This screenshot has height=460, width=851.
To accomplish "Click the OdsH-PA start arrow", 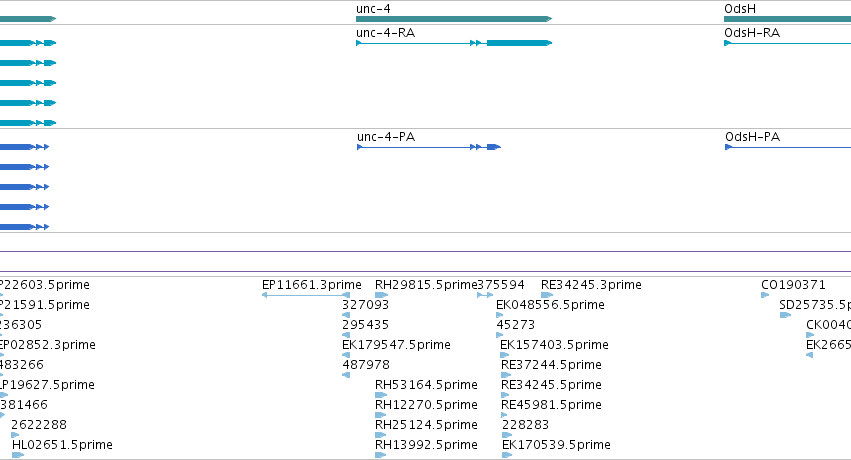I will [728, 147].
